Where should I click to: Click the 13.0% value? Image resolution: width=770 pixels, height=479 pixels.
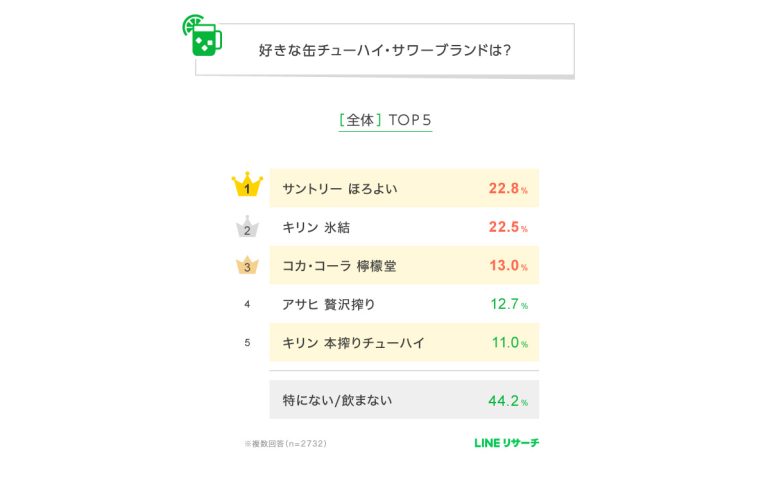click(508, 266)
